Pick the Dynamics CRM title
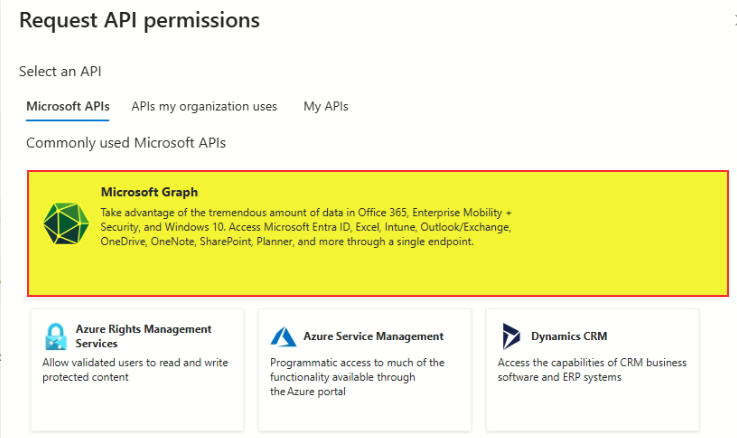This screenshot has height=438, width=737. [569, 336]
